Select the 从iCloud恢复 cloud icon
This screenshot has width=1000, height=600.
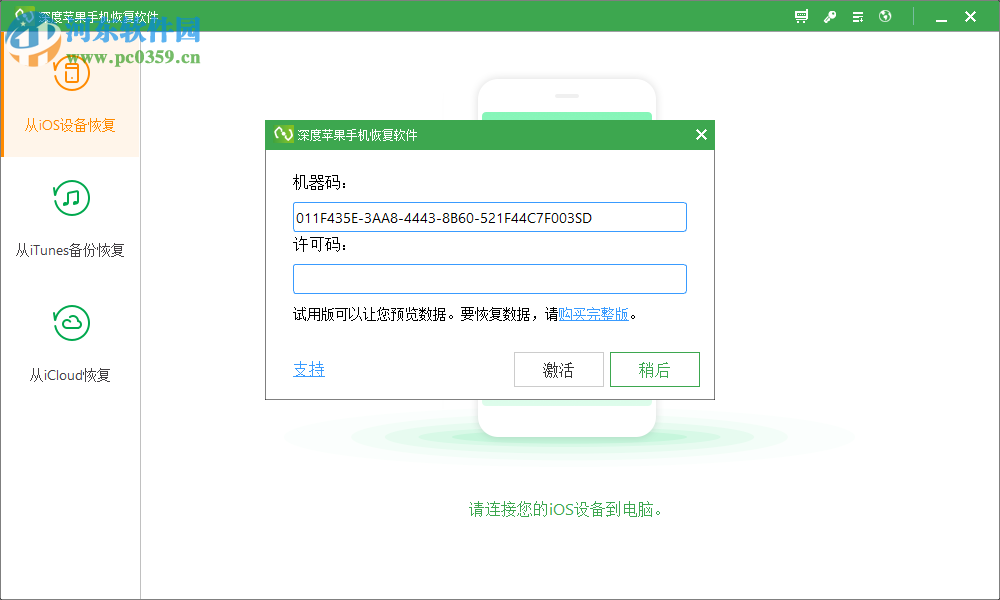(71, 323)
